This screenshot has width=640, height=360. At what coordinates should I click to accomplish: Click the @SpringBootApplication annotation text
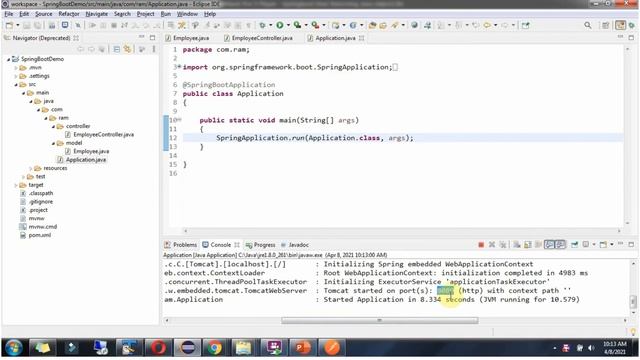[x=229, y=85]
